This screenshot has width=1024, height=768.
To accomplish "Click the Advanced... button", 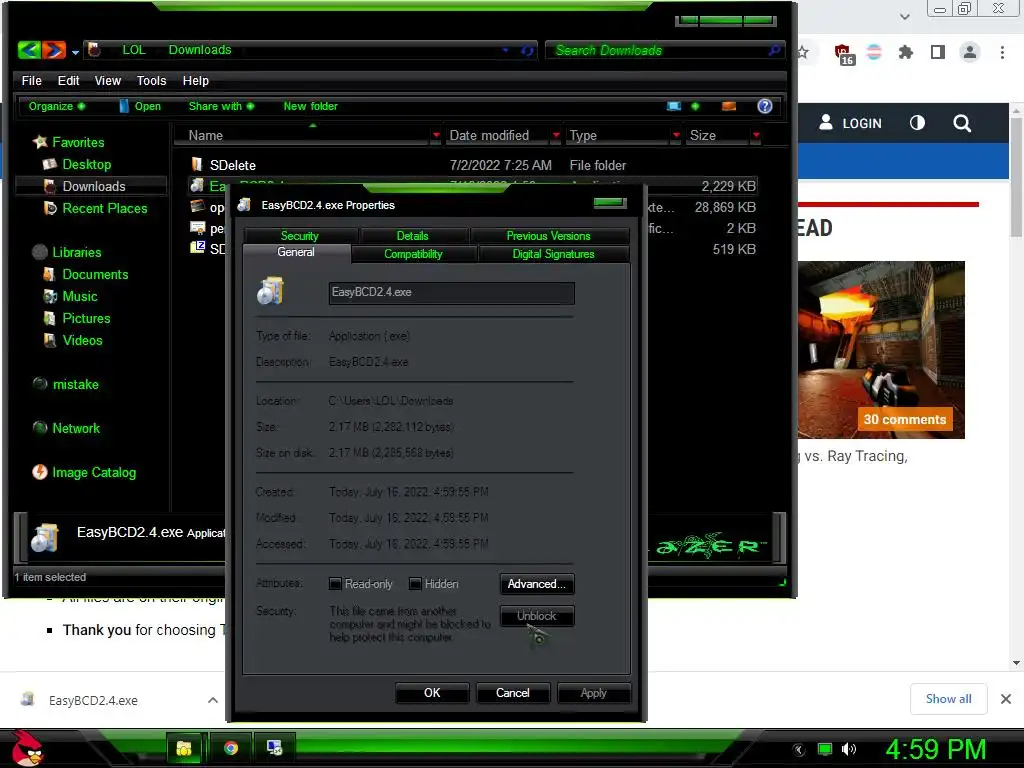I will (537, 584).
